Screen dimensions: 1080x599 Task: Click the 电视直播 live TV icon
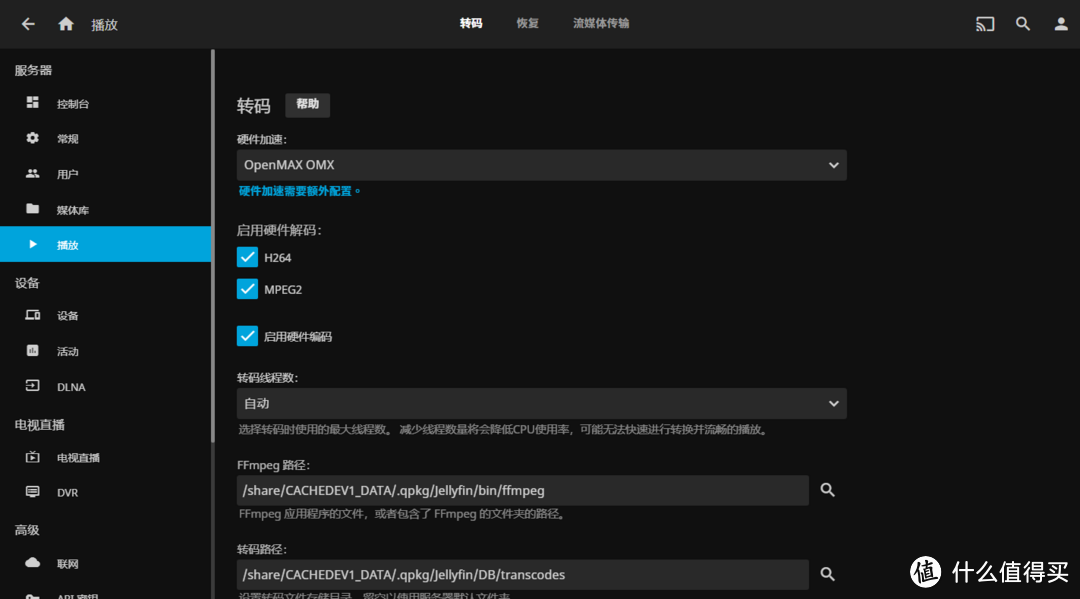(32, 456)
